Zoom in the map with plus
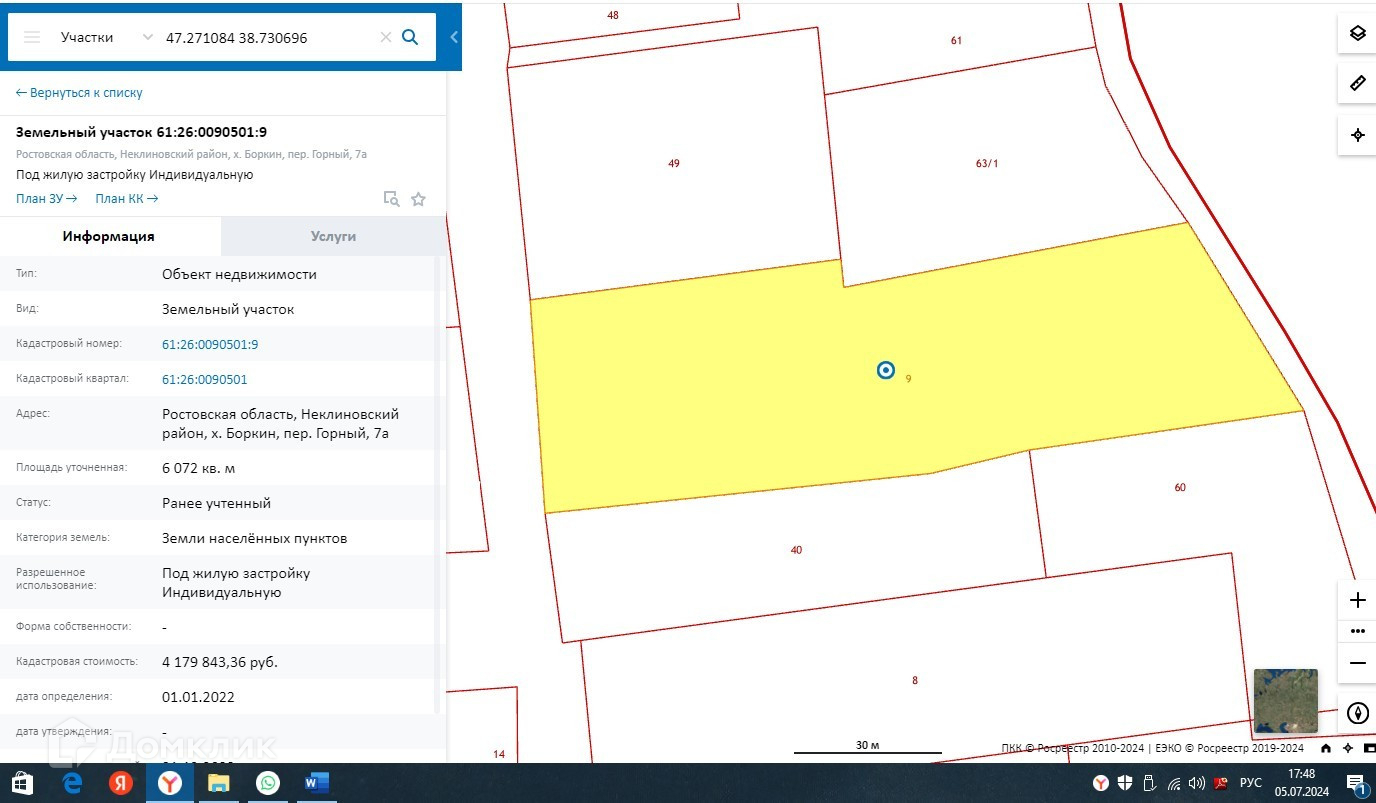Viewport: 1376px width, 803px height. point(1357,600)
